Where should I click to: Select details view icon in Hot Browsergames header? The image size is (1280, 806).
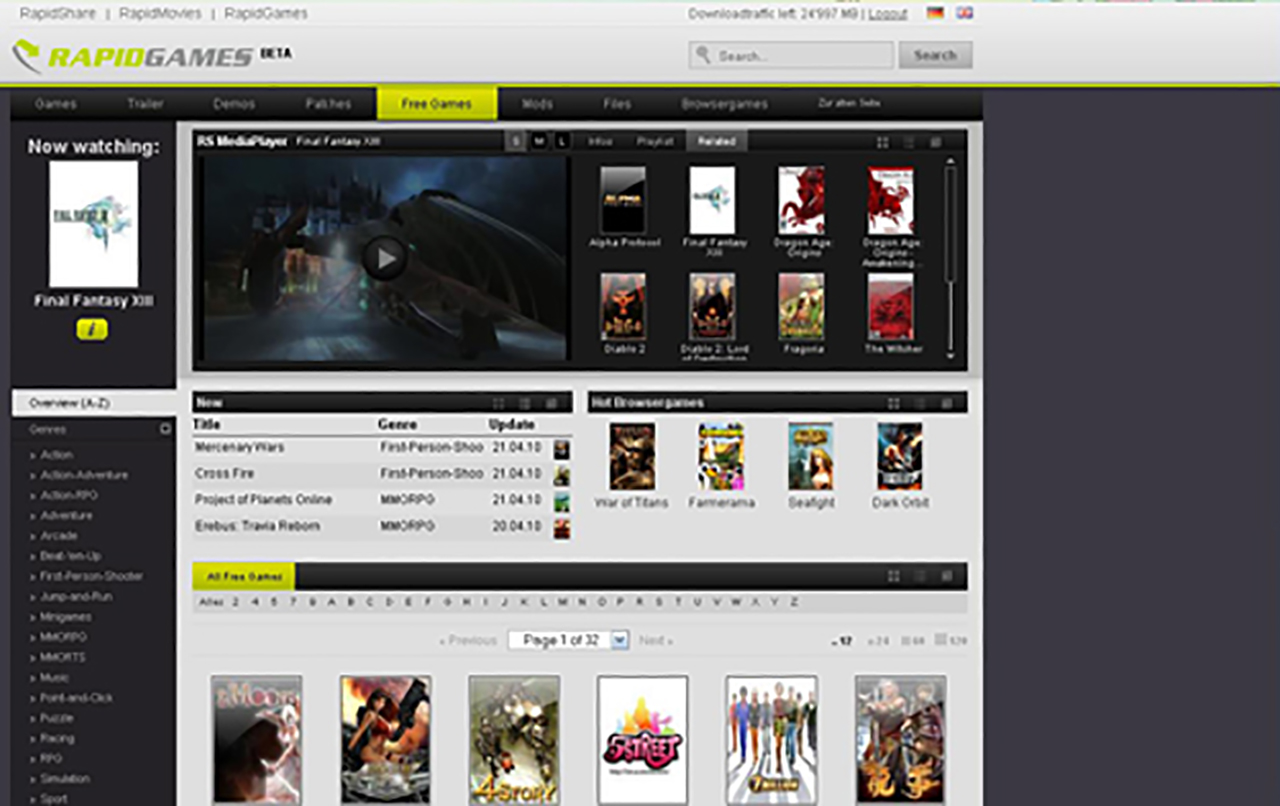coord(946,403)
